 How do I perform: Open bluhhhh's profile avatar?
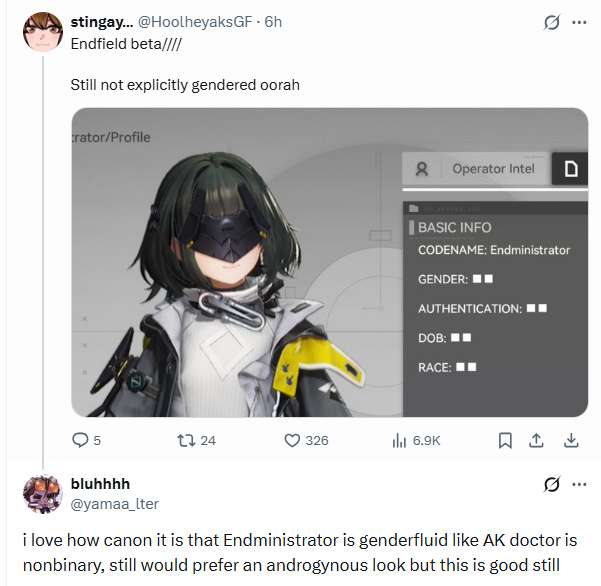43,494
